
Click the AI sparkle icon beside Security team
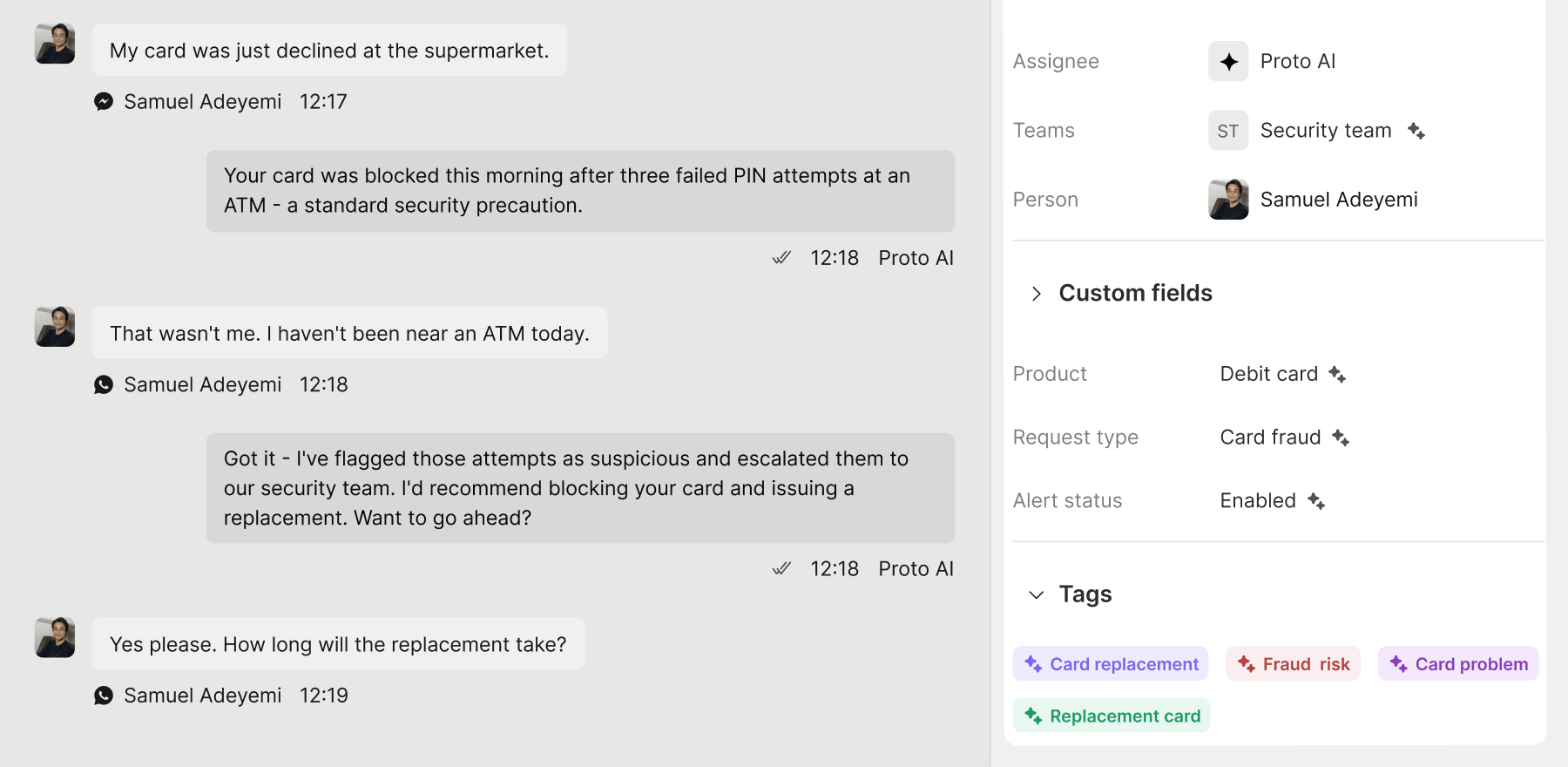[1416, 131]
